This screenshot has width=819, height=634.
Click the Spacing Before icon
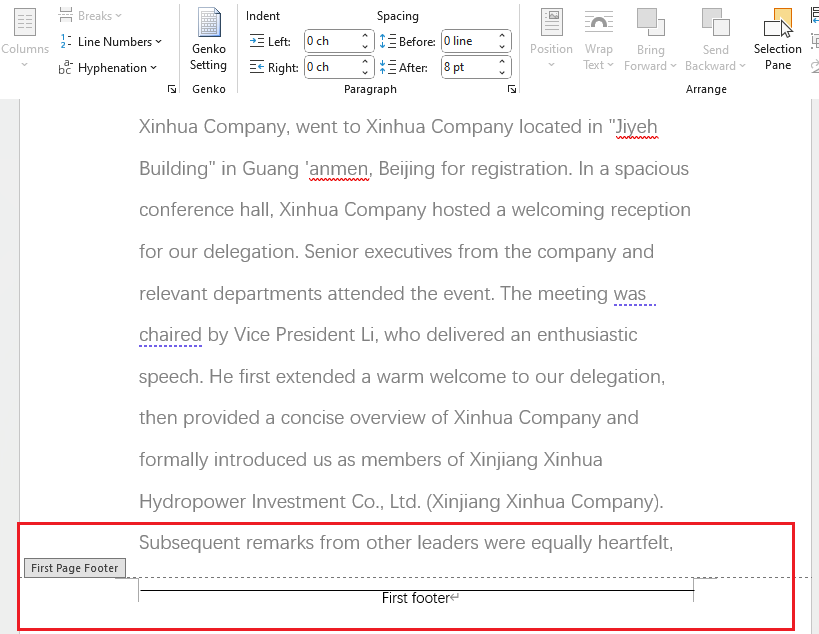coord(388,41)
